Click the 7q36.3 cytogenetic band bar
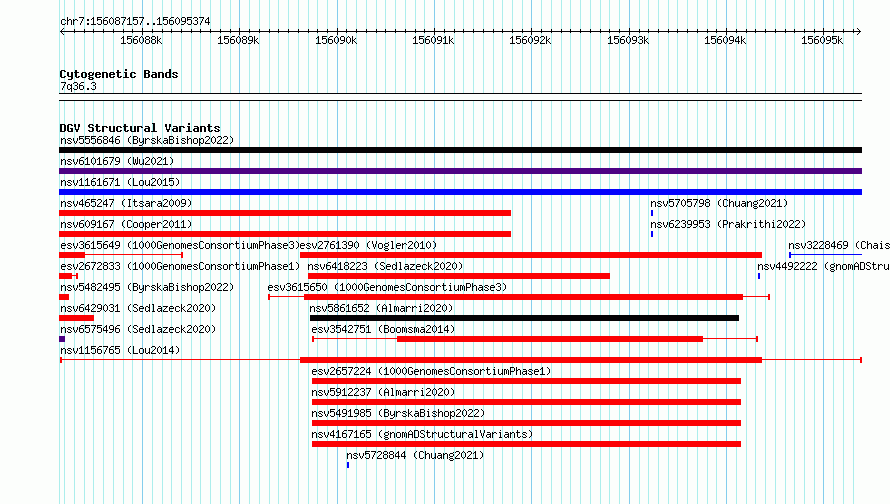The image size is (890, 504). (460, 97)
